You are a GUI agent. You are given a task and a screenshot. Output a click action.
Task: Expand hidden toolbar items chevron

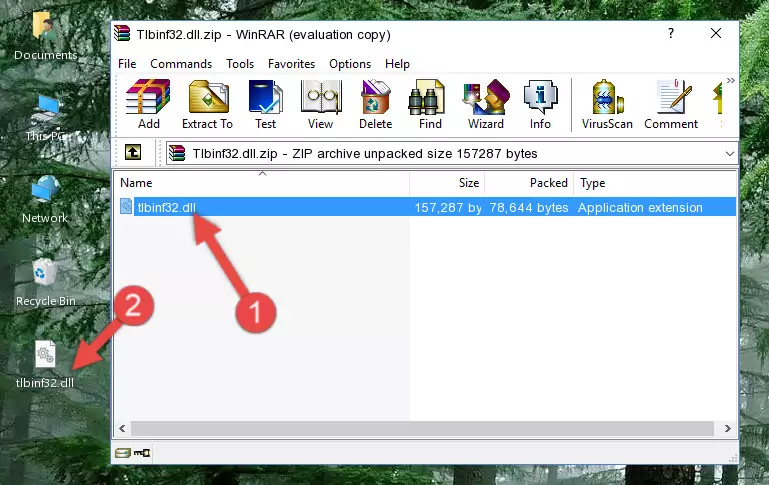point(730,81)
